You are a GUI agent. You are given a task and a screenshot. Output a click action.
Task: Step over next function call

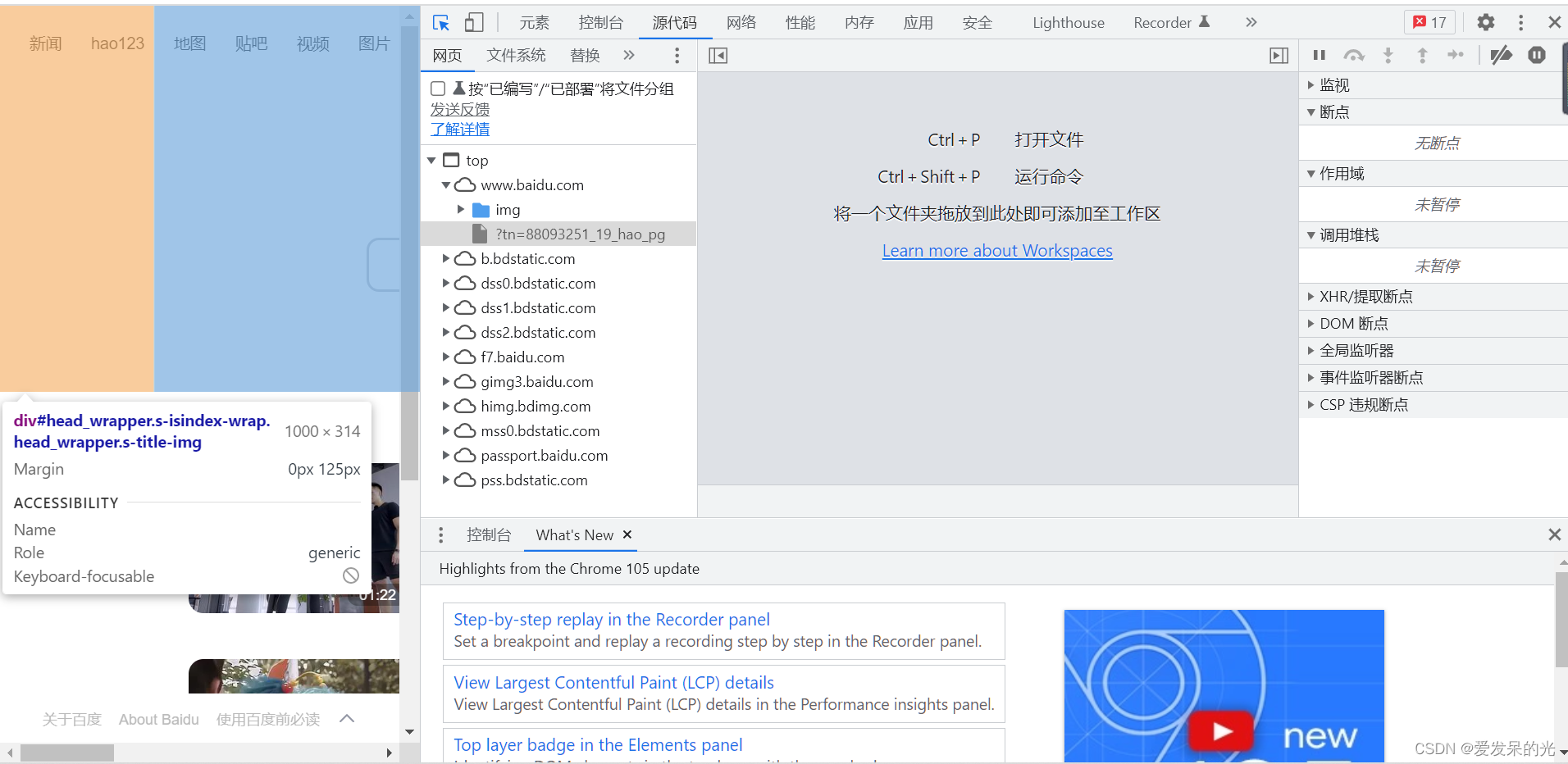(x=1354, y=55)
